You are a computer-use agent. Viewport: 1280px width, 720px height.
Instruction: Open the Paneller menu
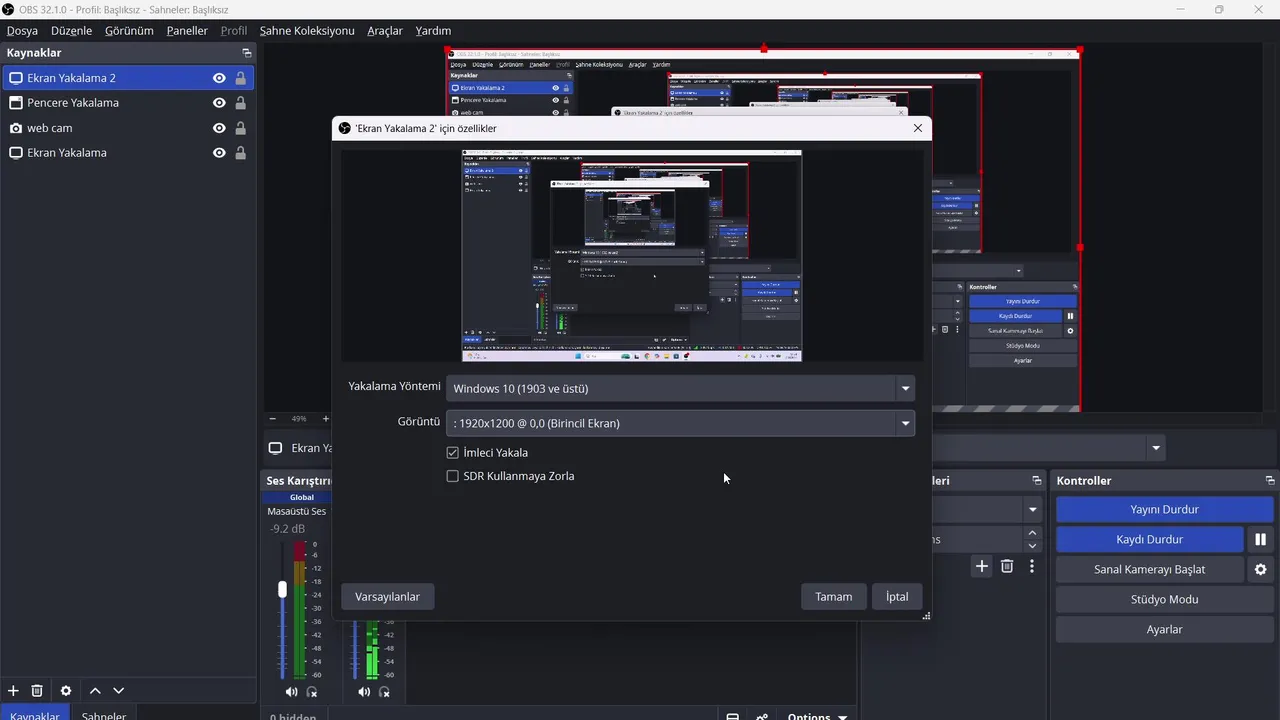click(187, 31)
